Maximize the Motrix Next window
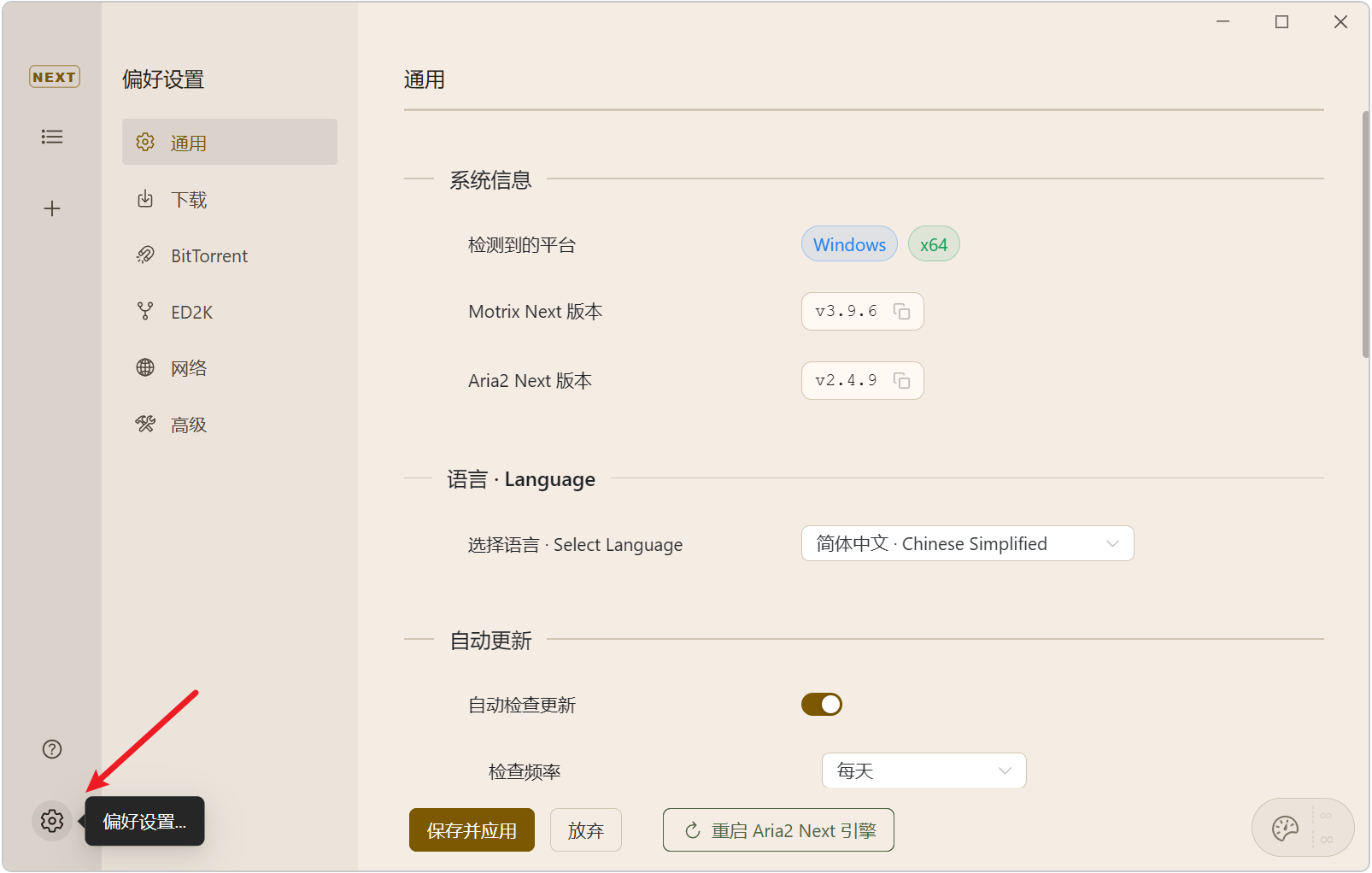1372x873 pixels. tap(1281, 21)
